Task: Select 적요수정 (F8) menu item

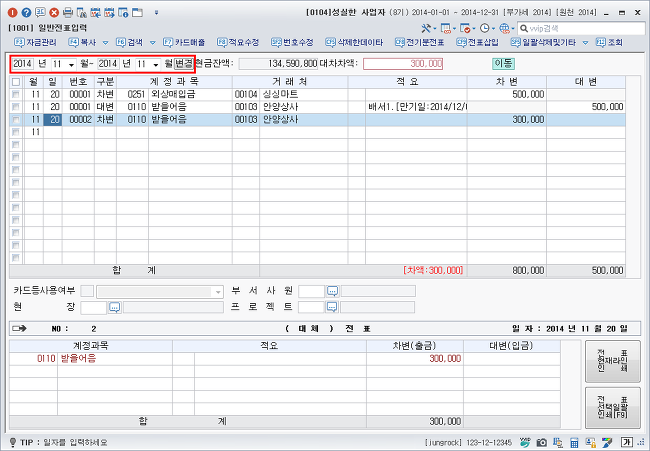Action: coord(238,42)
